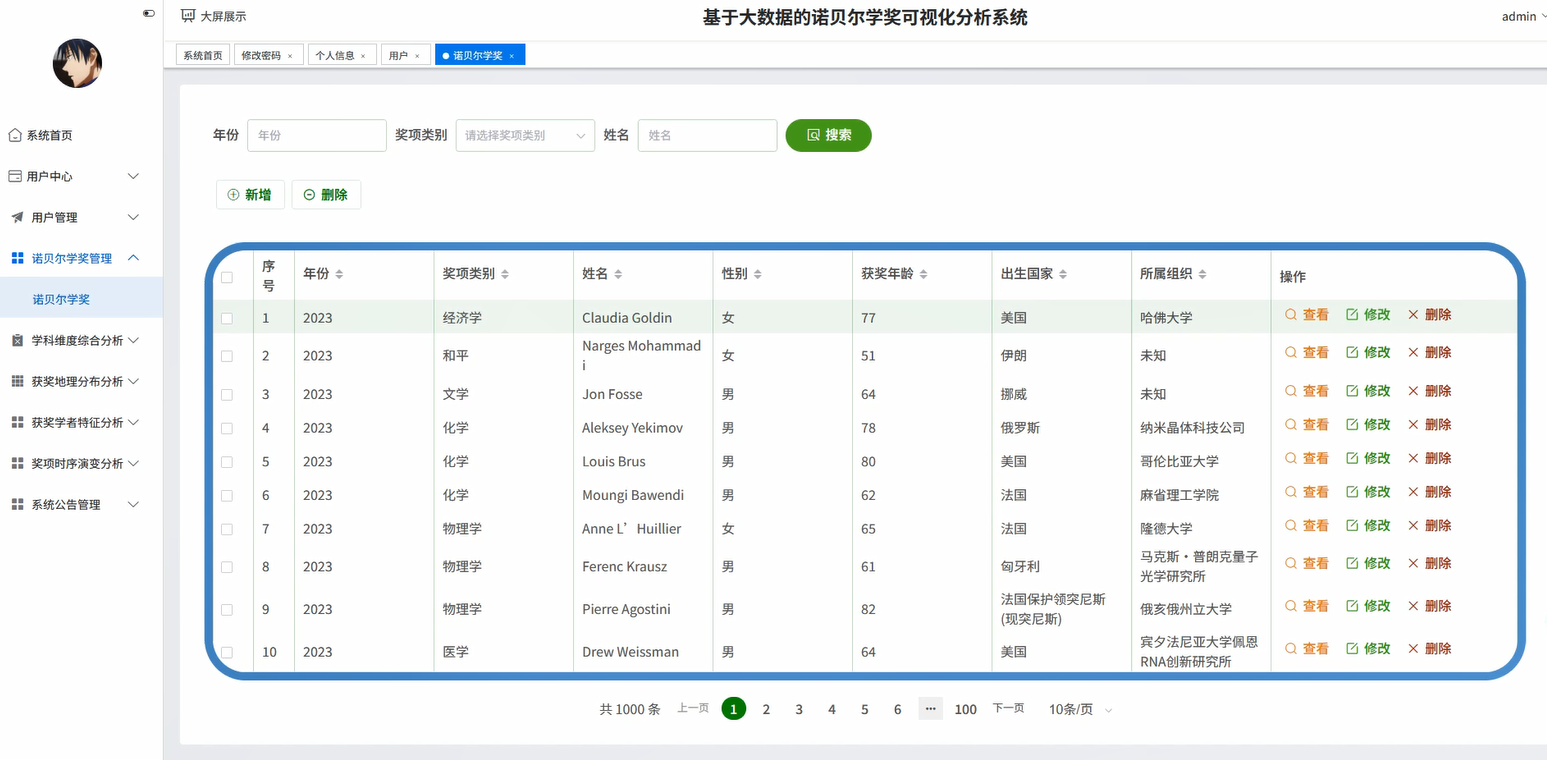Delete the Pierre Agostini record

pos(1429,606)
